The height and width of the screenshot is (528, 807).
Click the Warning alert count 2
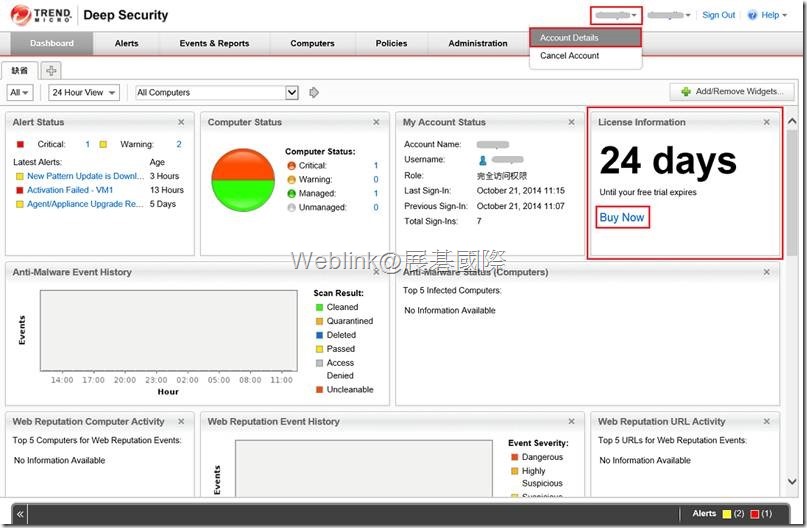179,144
